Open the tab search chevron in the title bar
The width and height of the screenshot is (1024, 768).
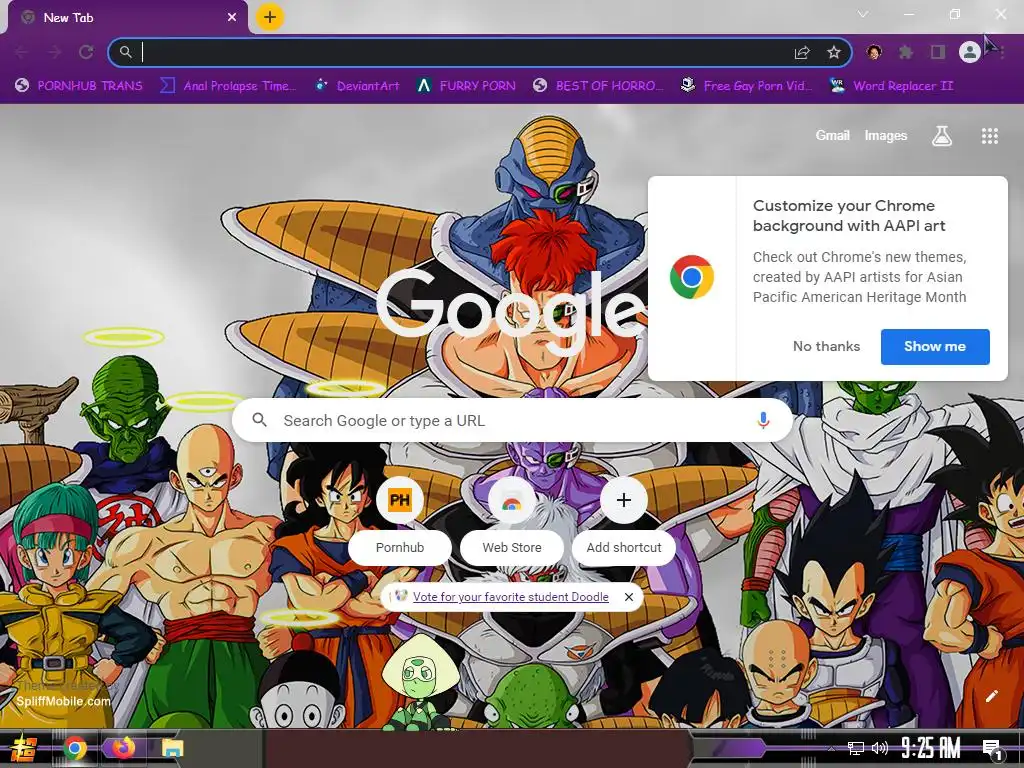tap(863, 14)
